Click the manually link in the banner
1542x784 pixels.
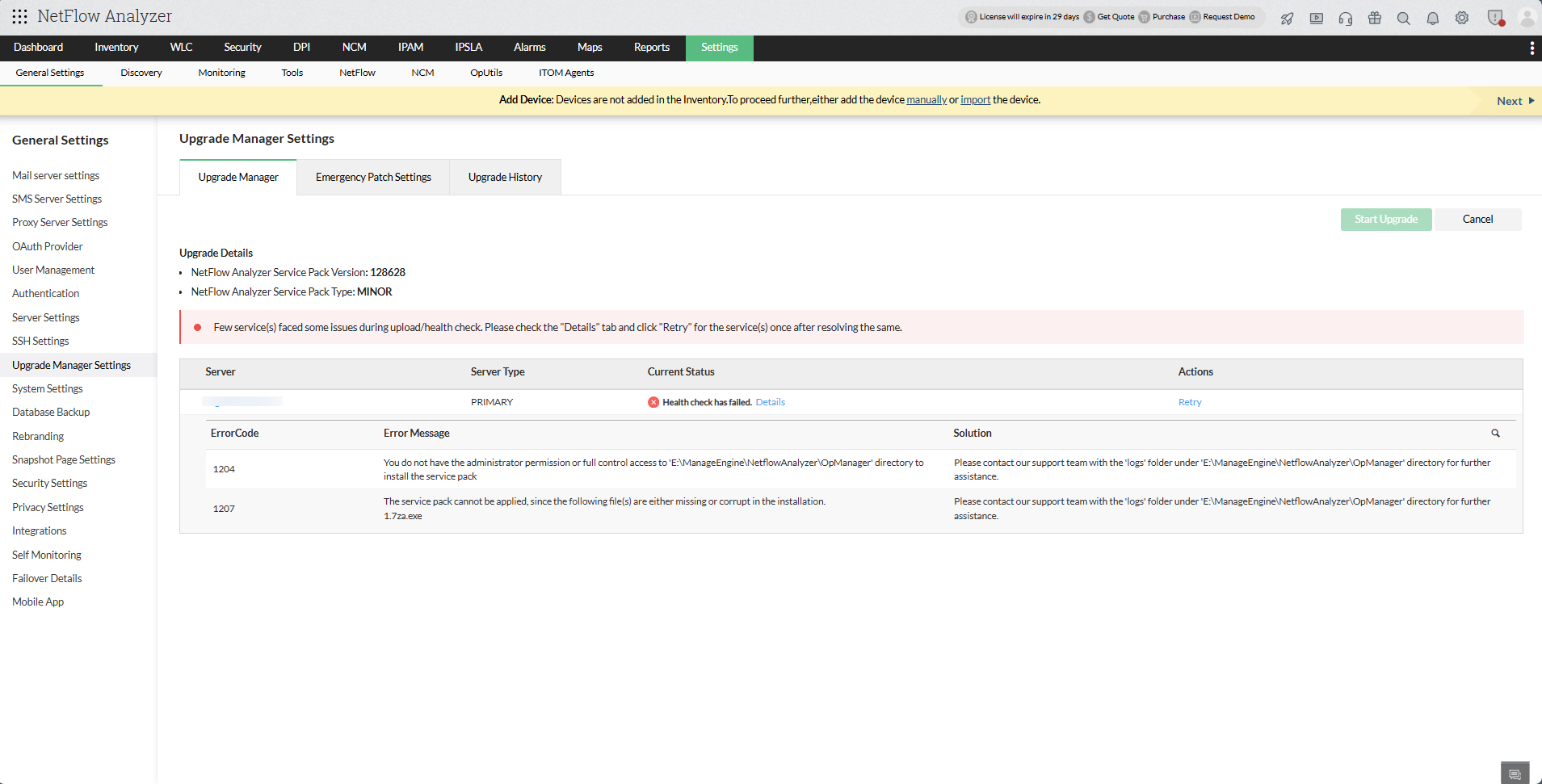(x=926, y=100)
